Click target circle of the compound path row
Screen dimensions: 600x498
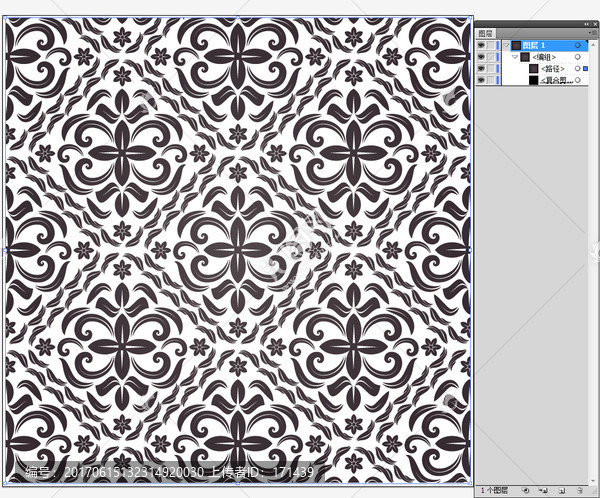click(578, 80)
